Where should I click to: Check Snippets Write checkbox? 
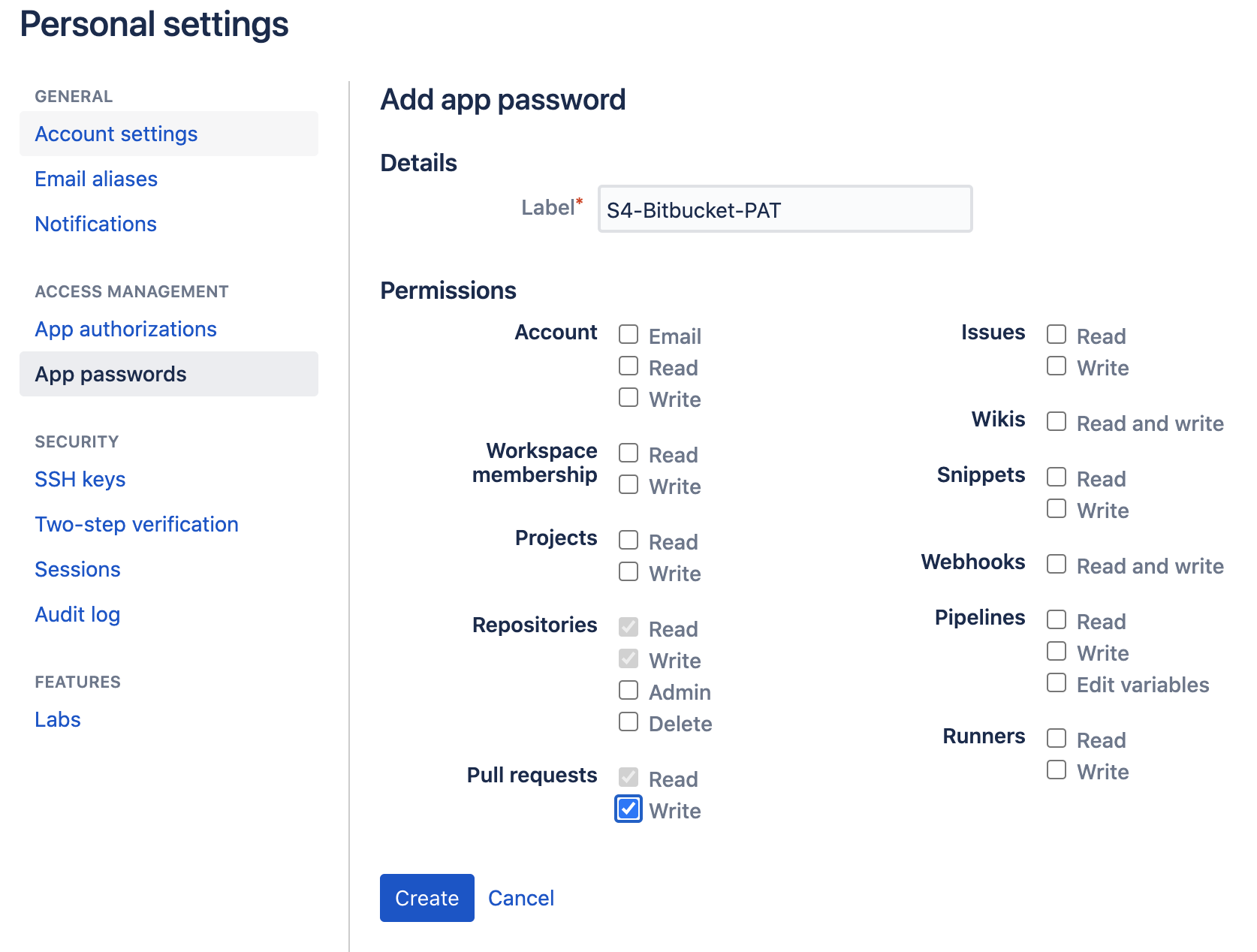(1057, 508)
